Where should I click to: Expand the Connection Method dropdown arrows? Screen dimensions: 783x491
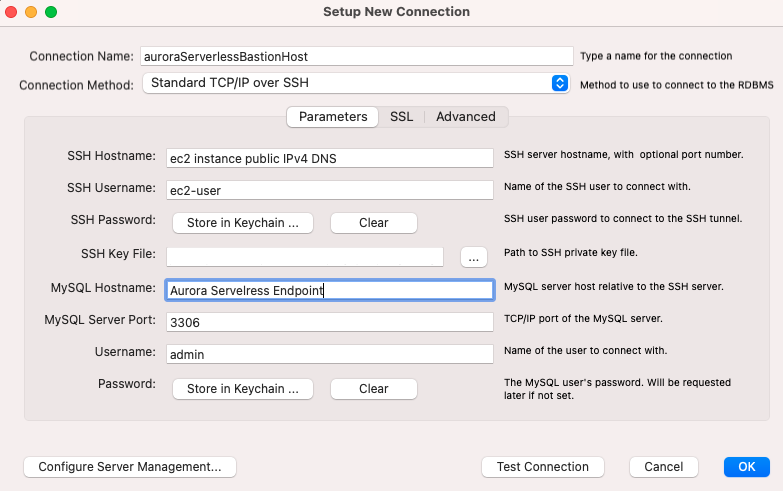tap(560, 83)
